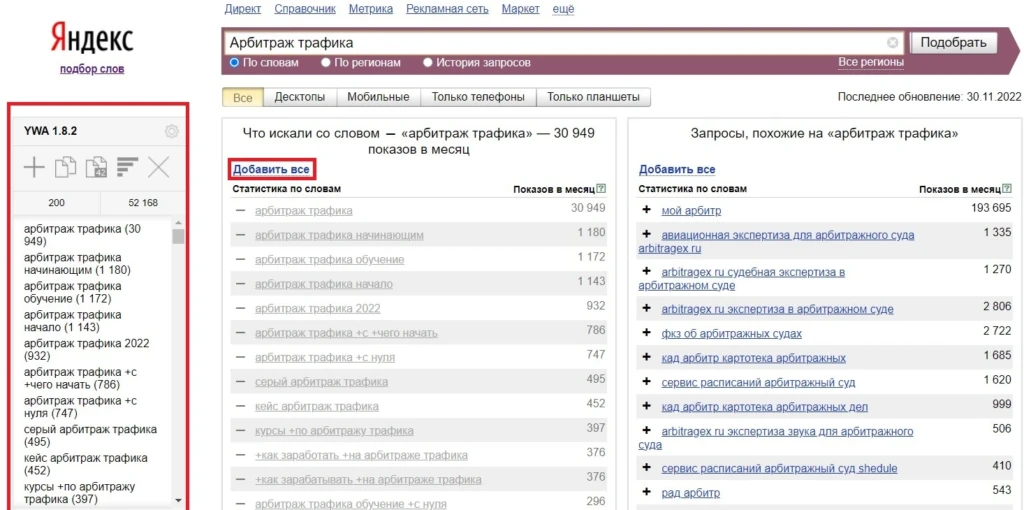Copy the YWA phrase list icon

point(65,168)
